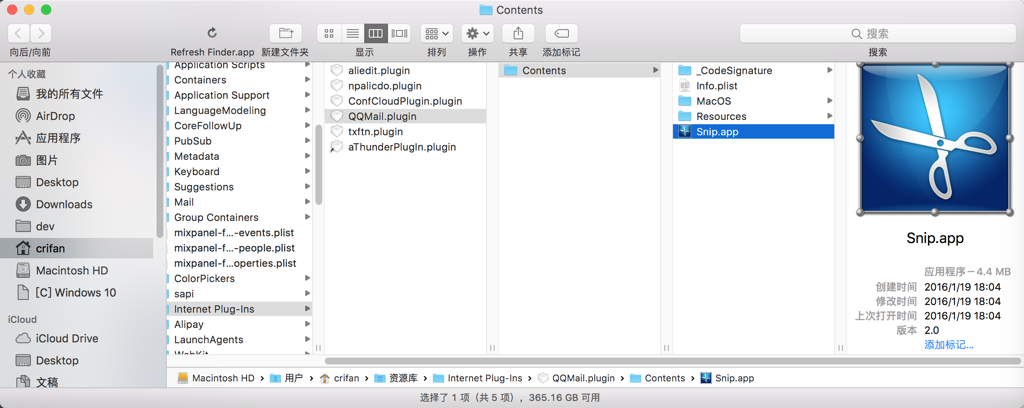
Task: Switch to list view
Action: (352, 33)
